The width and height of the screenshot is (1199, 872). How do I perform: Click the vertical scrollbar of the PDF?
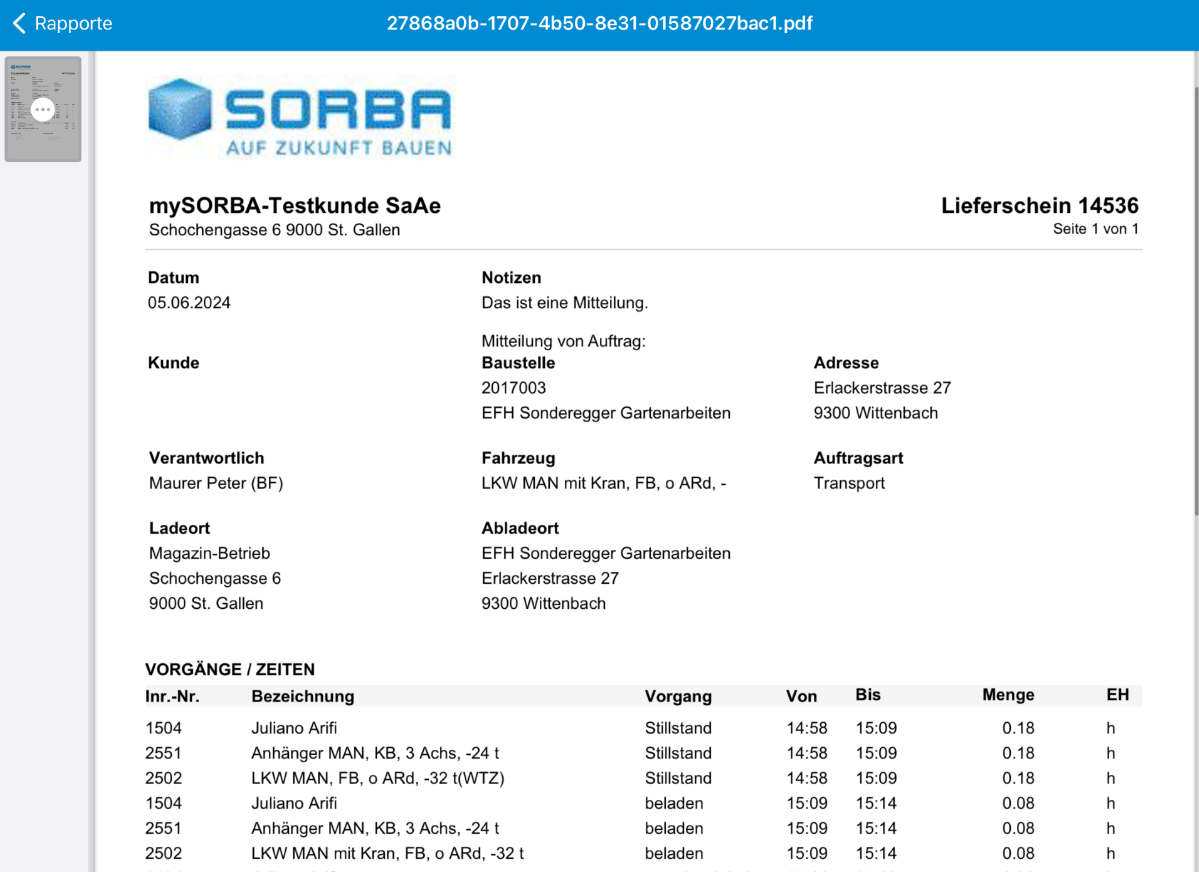tap(1195, 301)
